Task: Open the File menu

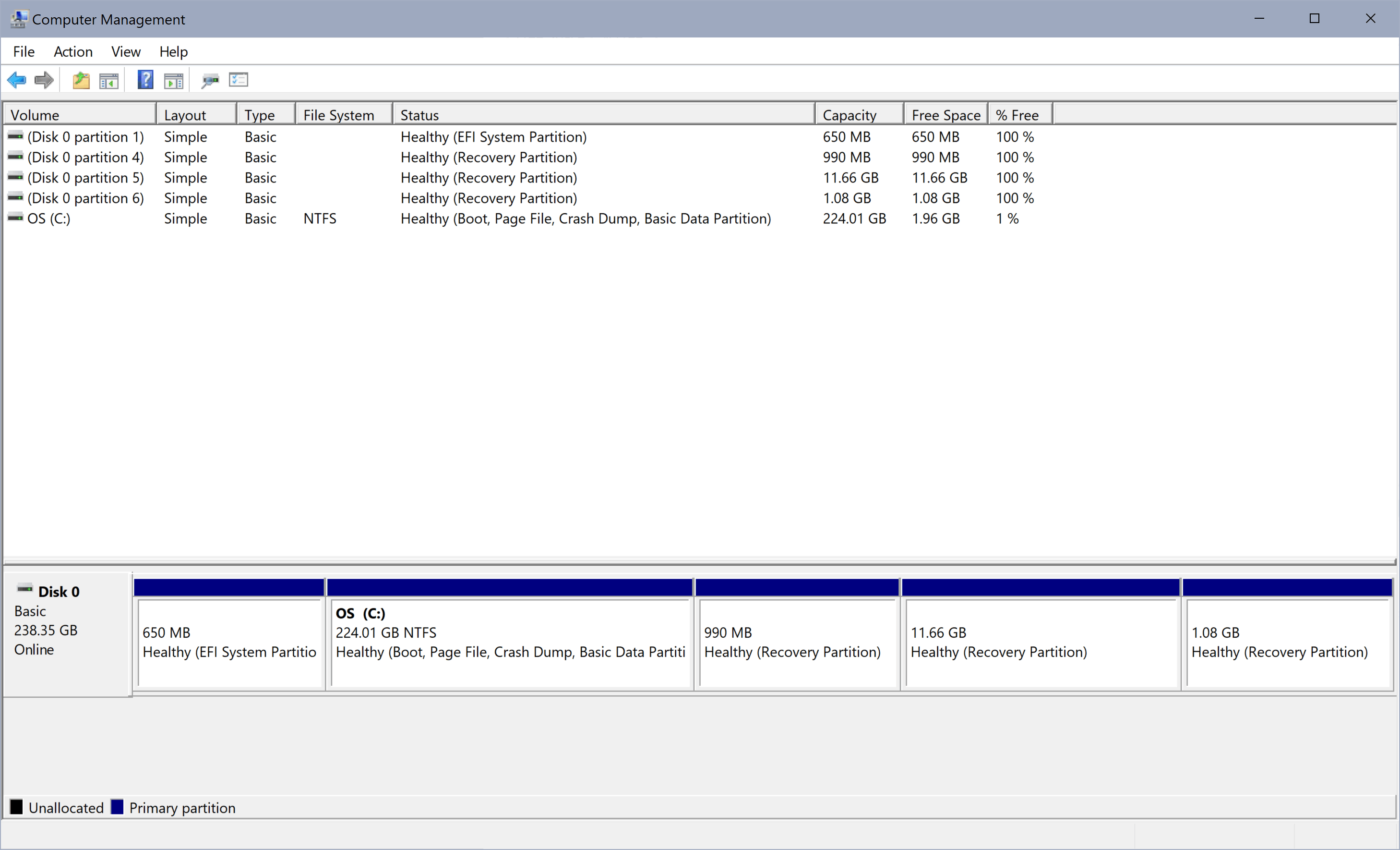Action: [x=24, y=52]
